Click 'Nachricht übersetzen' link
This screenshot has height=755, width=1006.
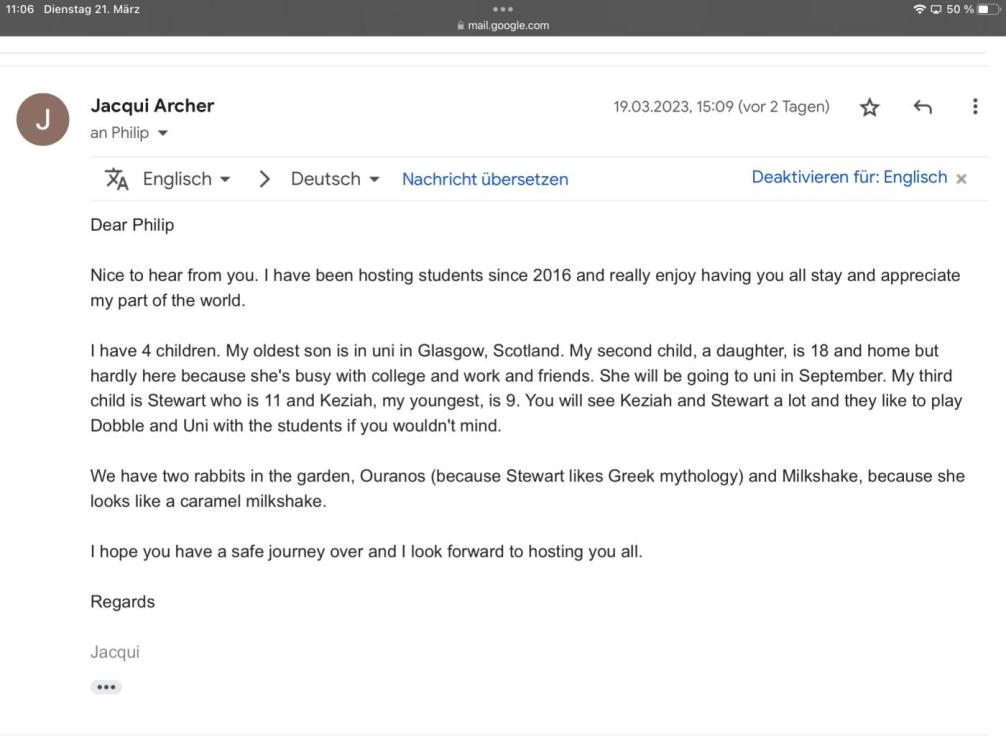coord(485,179)
